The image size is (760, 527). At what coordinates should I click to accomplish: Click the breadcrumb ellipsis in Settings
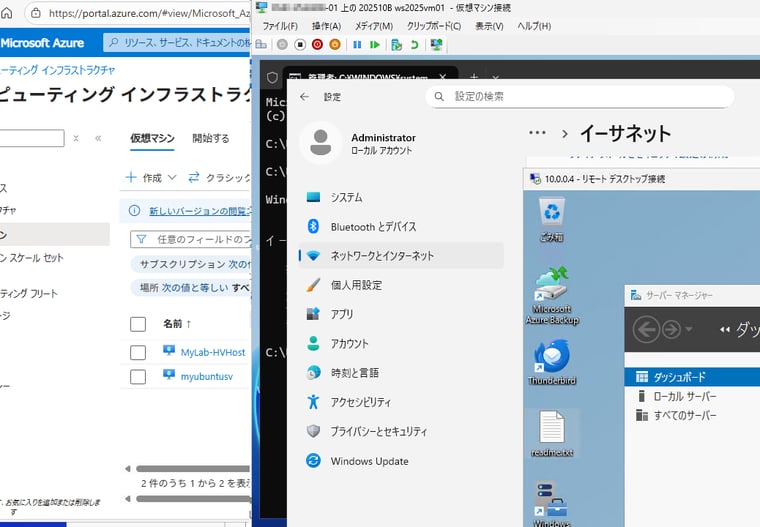pyautogui.click(x=537, y=133)
